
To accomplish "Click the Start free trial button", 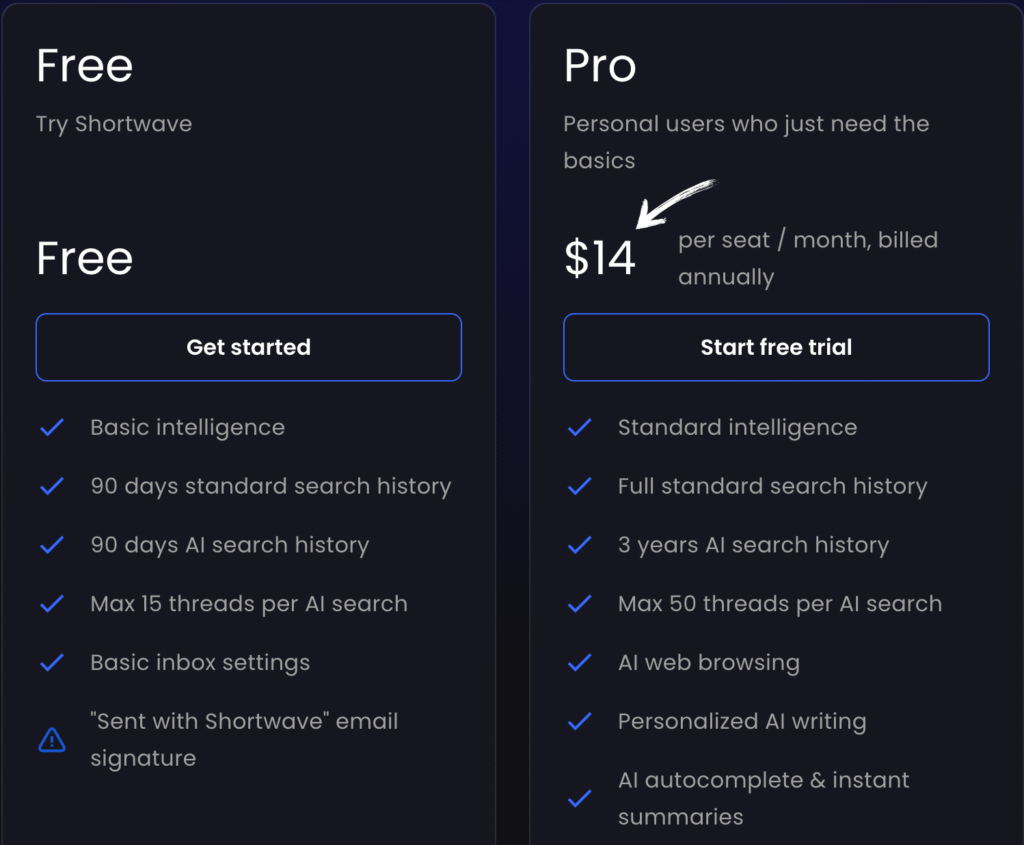I will tap(776, 347).
